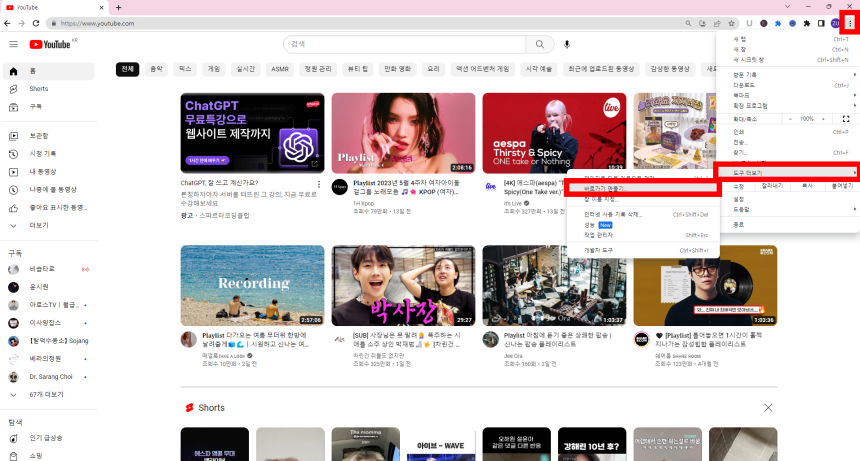
Task: Click the purple profile avatar in toolbar
Action: pyautogui.click(x=835, y=24)
